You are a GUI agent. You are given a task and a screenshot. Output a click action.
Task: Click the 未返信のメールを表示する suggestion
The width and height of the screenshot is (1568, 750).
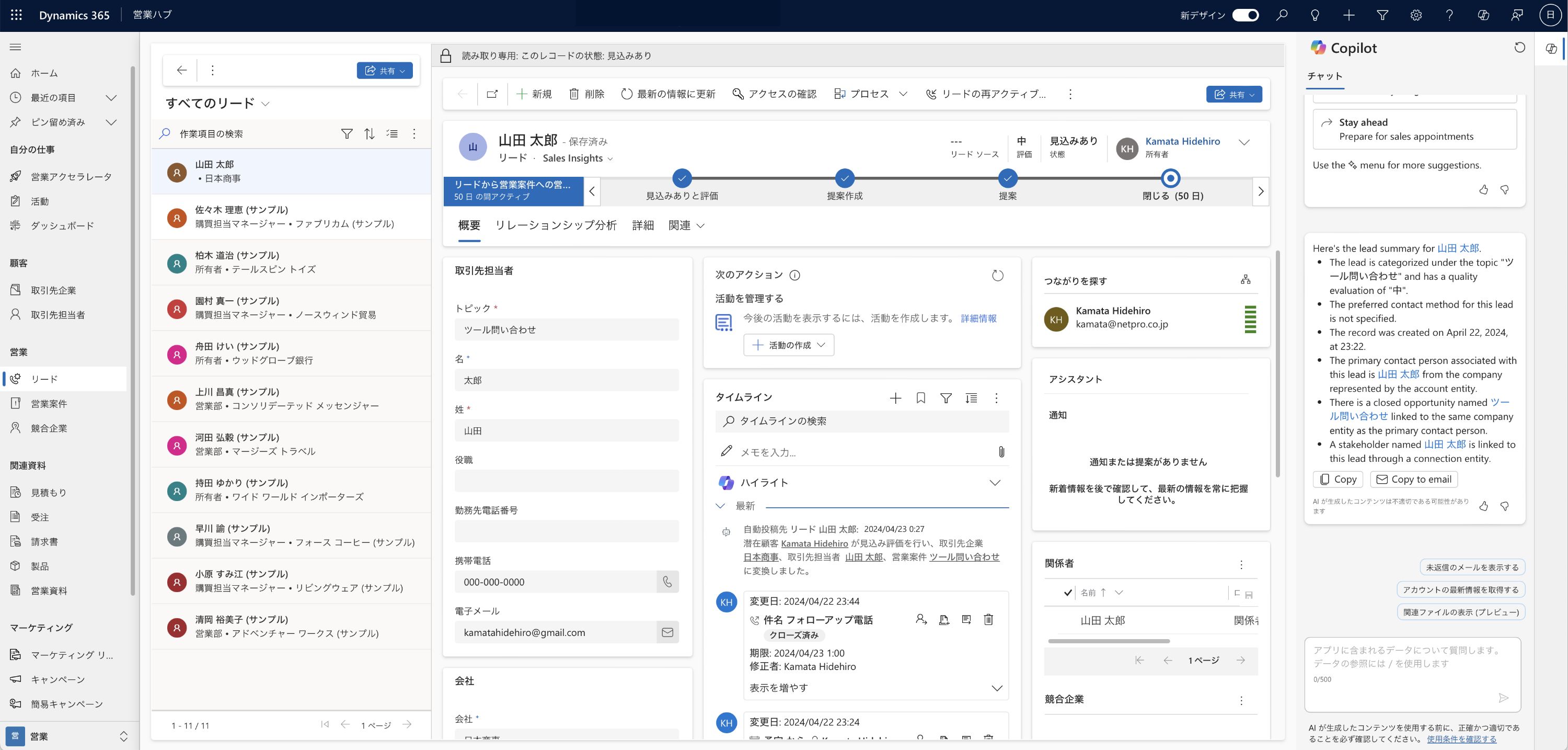pyautogui.click(x=1472, y=566)
